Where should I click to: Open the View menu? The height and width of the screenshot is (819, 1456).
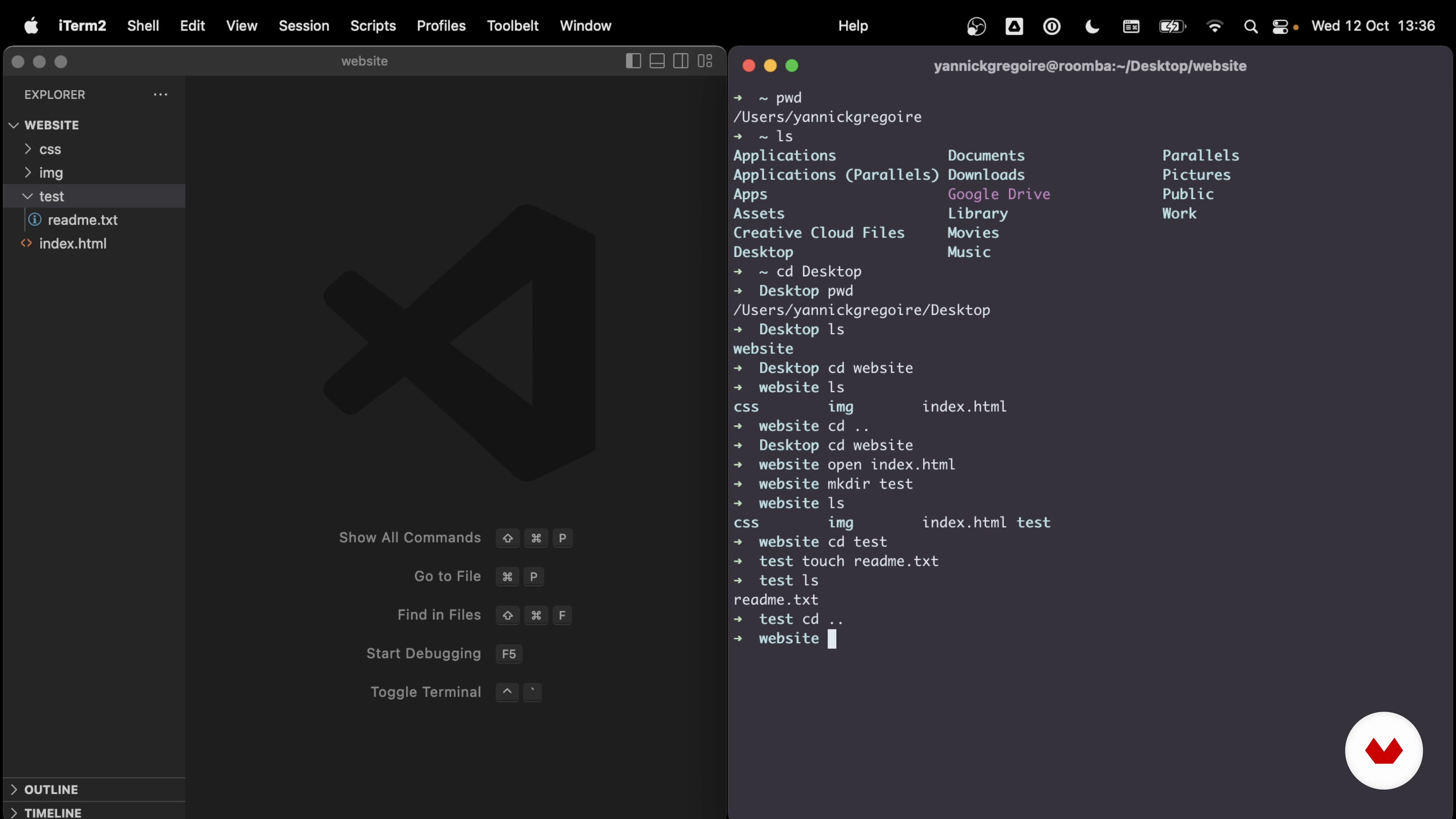(x=242, y=26)
